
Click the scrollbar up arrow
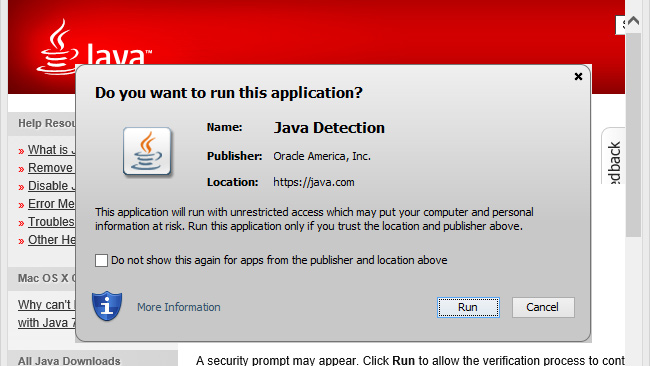[633, 20]
